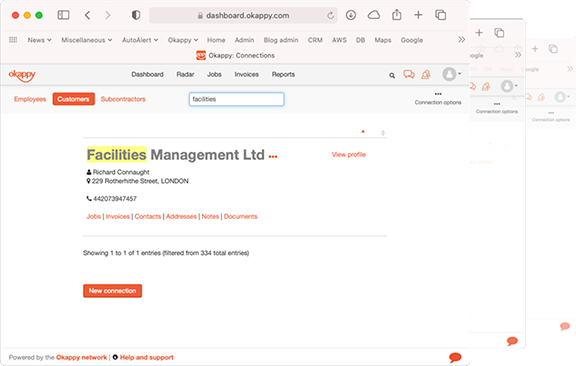Go back with the back arrow
Viewport: 576px width, 366px height.
coord(87,15)
